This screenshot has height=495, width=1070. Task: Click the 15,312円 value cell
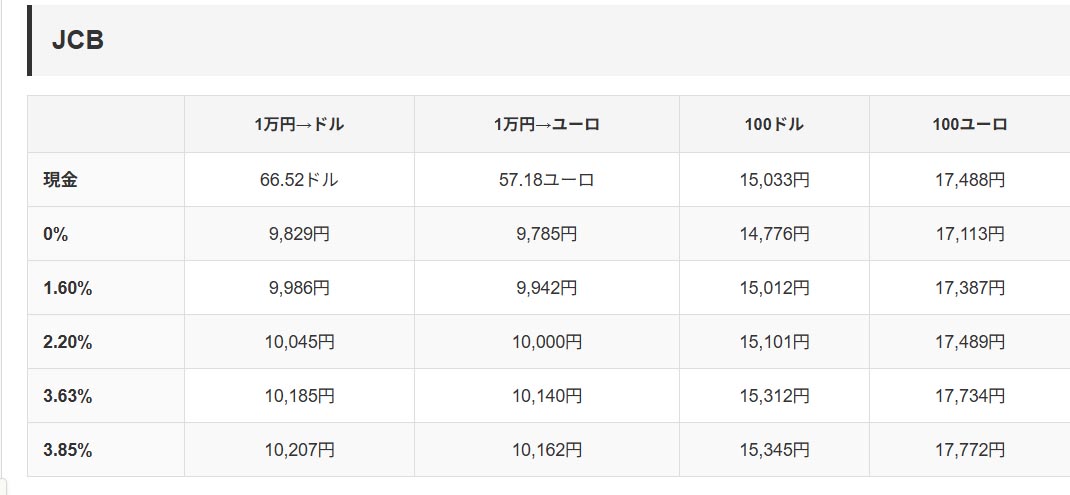[x=774, y=396]
